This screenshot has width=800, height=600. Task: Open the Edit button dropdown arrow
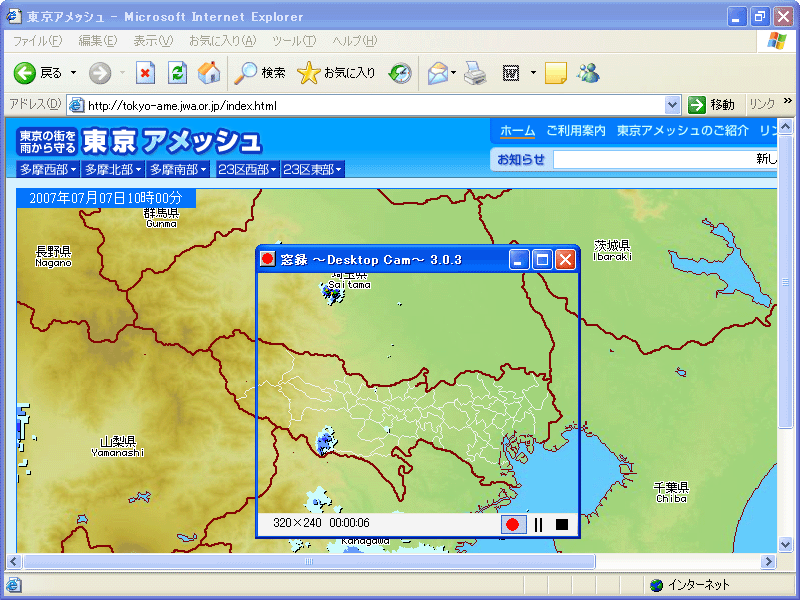pos(533,73)
